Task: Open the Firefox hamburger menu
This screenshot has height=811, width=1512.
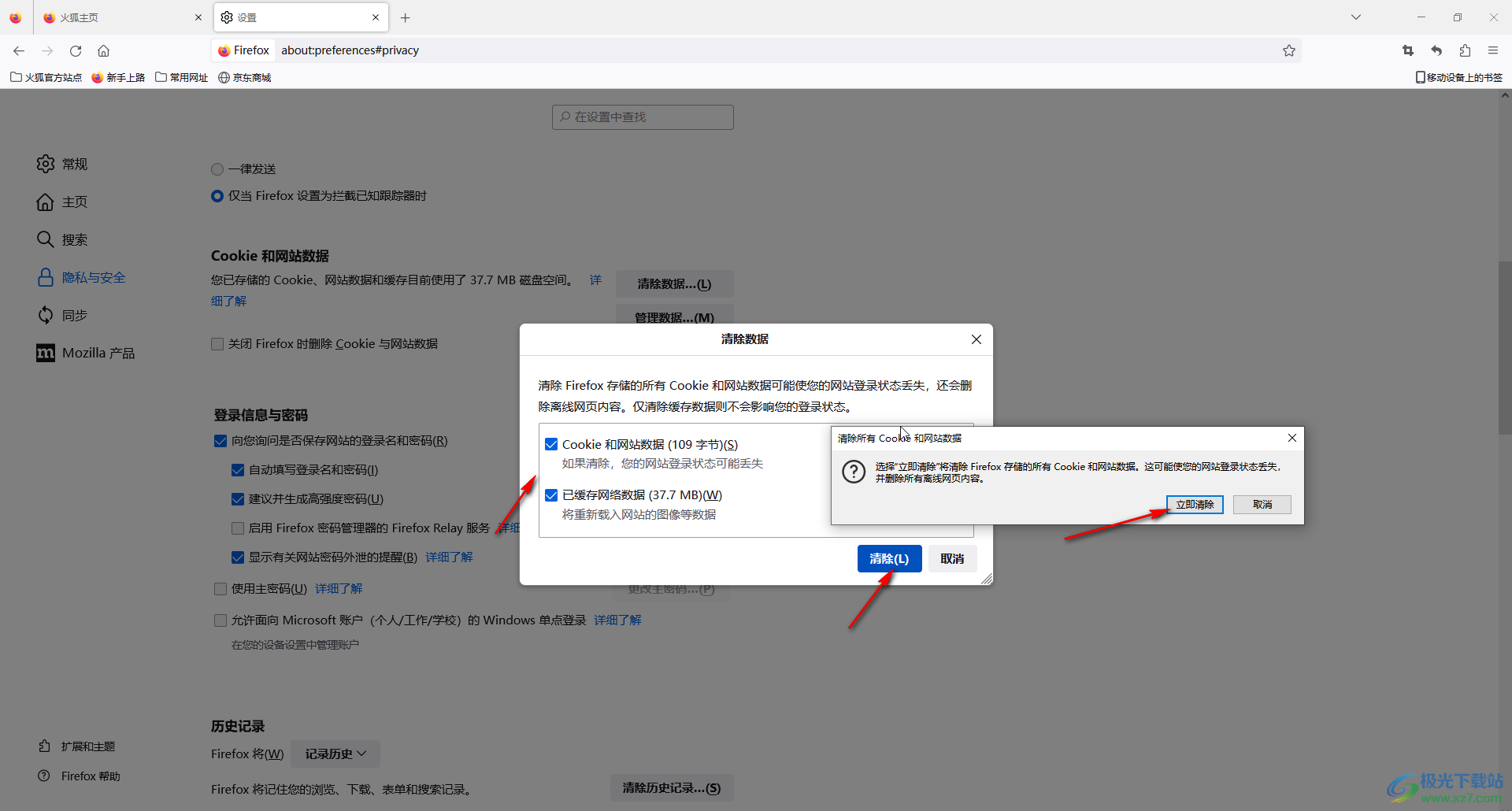Action: click(x=1493, y=50)
